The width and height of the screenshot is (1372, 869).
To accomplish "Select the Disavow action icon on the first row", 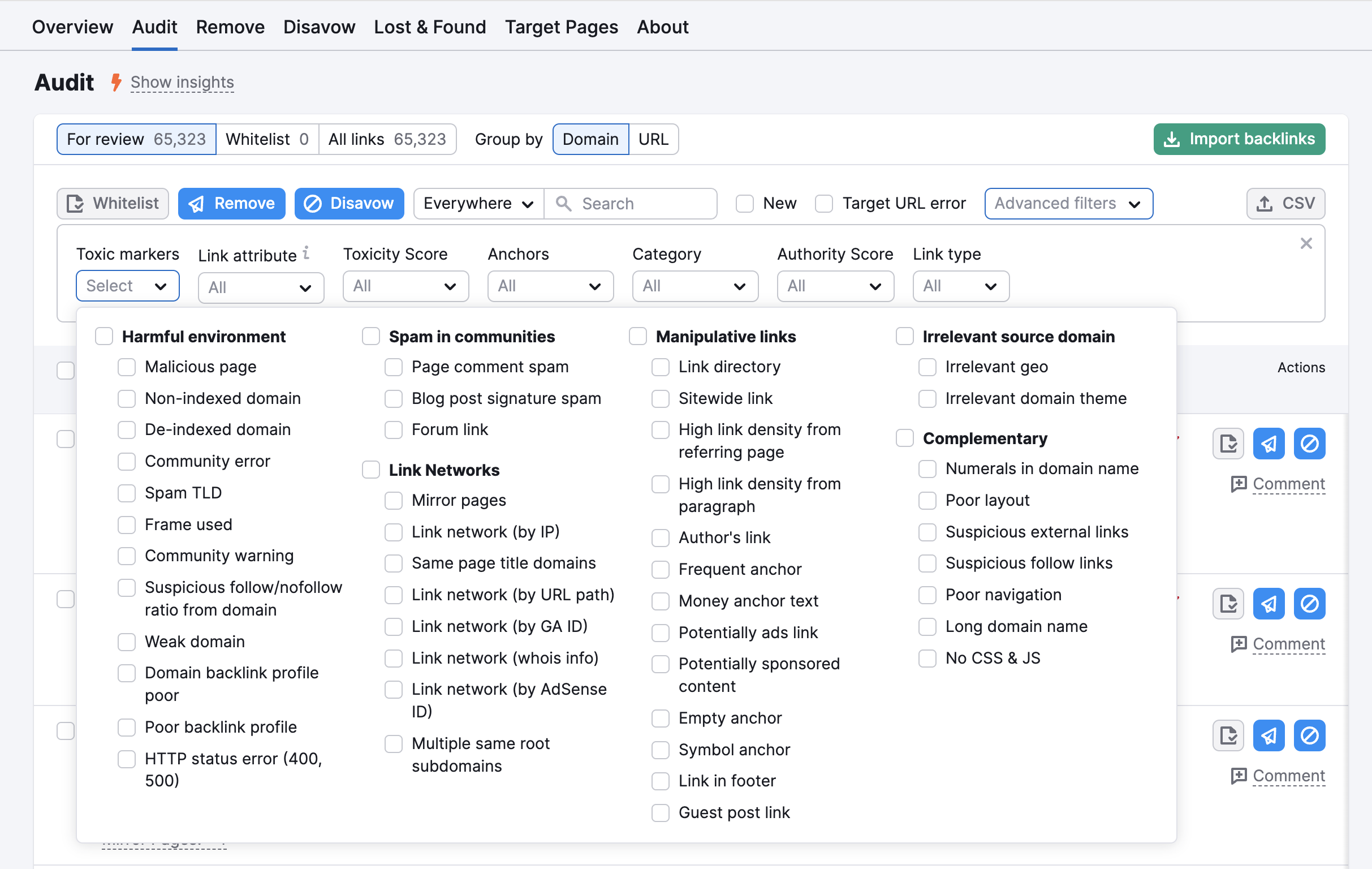I will (1309, 444).
